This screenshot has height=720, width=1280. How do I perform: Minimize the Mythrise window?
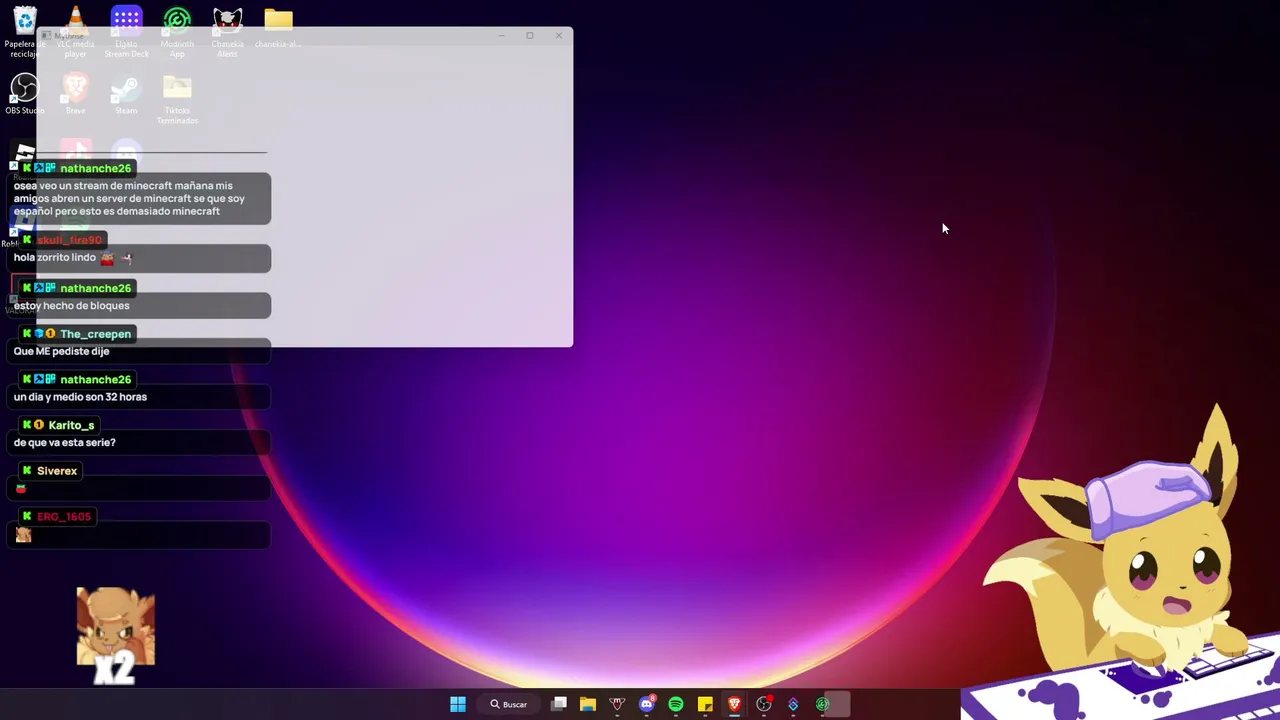tap(501, 36)
